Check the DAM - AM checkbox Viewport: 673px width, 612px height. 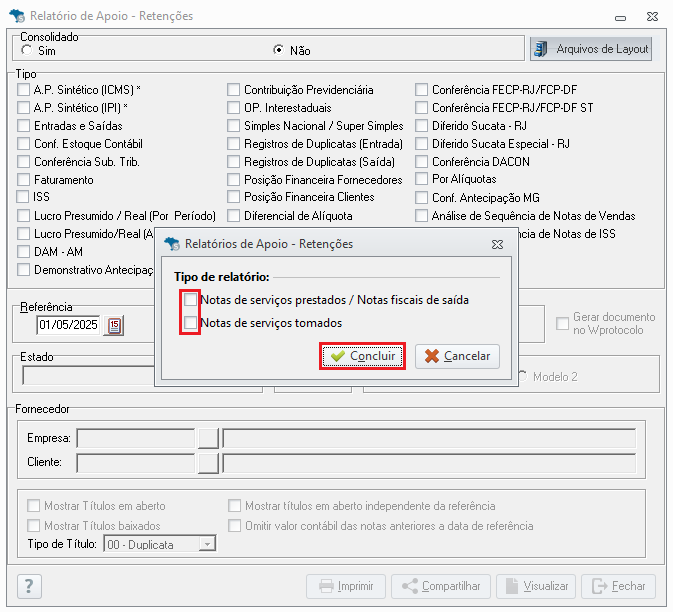[x=23, y=251]
